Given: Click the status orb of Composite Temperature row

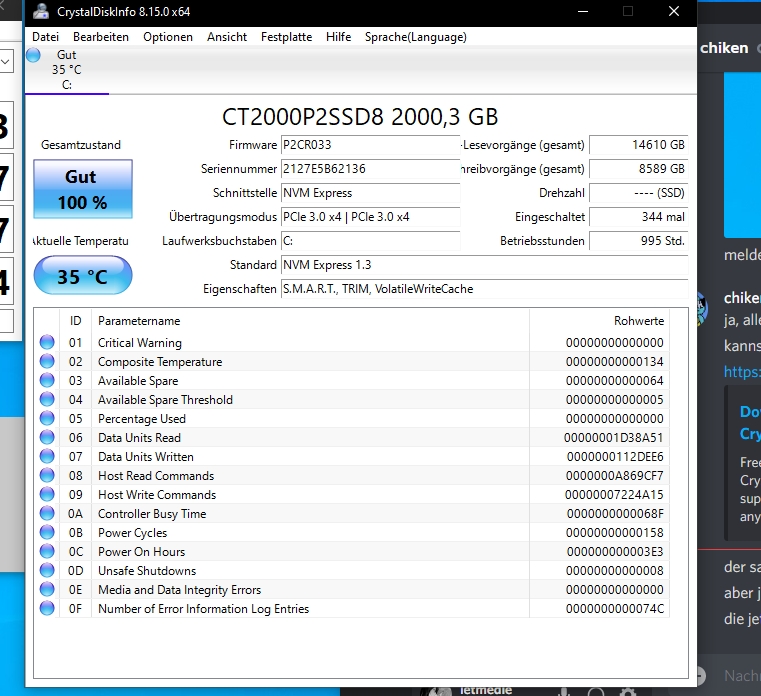Looking at the screenshot, I should pyautogui.click(x=47, y=361).
